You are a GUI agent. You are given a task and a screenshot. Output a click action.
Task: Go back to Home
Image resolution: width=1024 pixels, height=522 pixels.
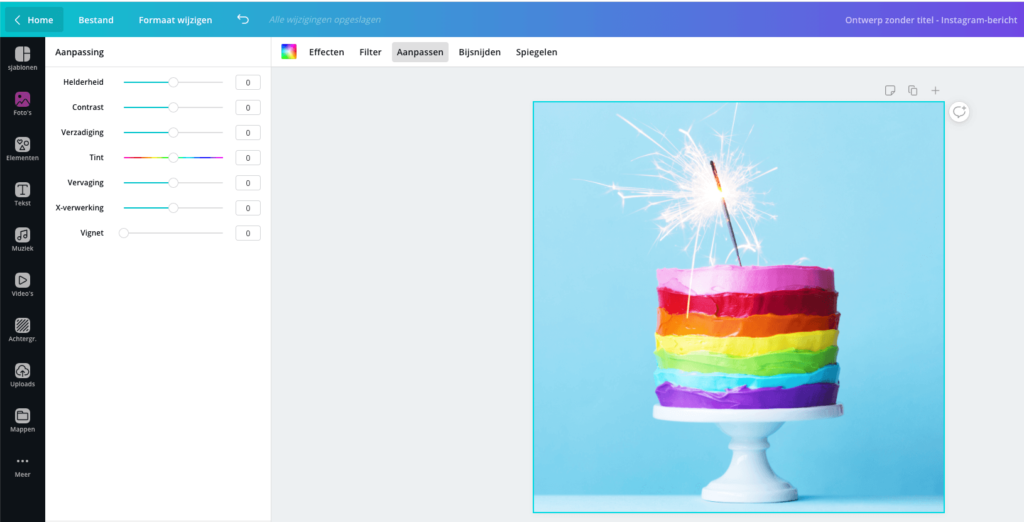point(34,20)
